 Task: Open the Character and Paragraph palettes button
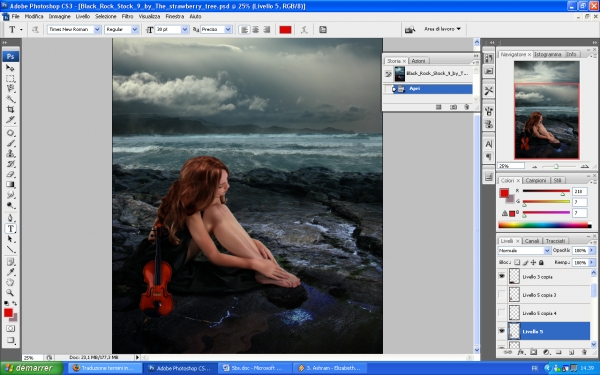[323, 29]
